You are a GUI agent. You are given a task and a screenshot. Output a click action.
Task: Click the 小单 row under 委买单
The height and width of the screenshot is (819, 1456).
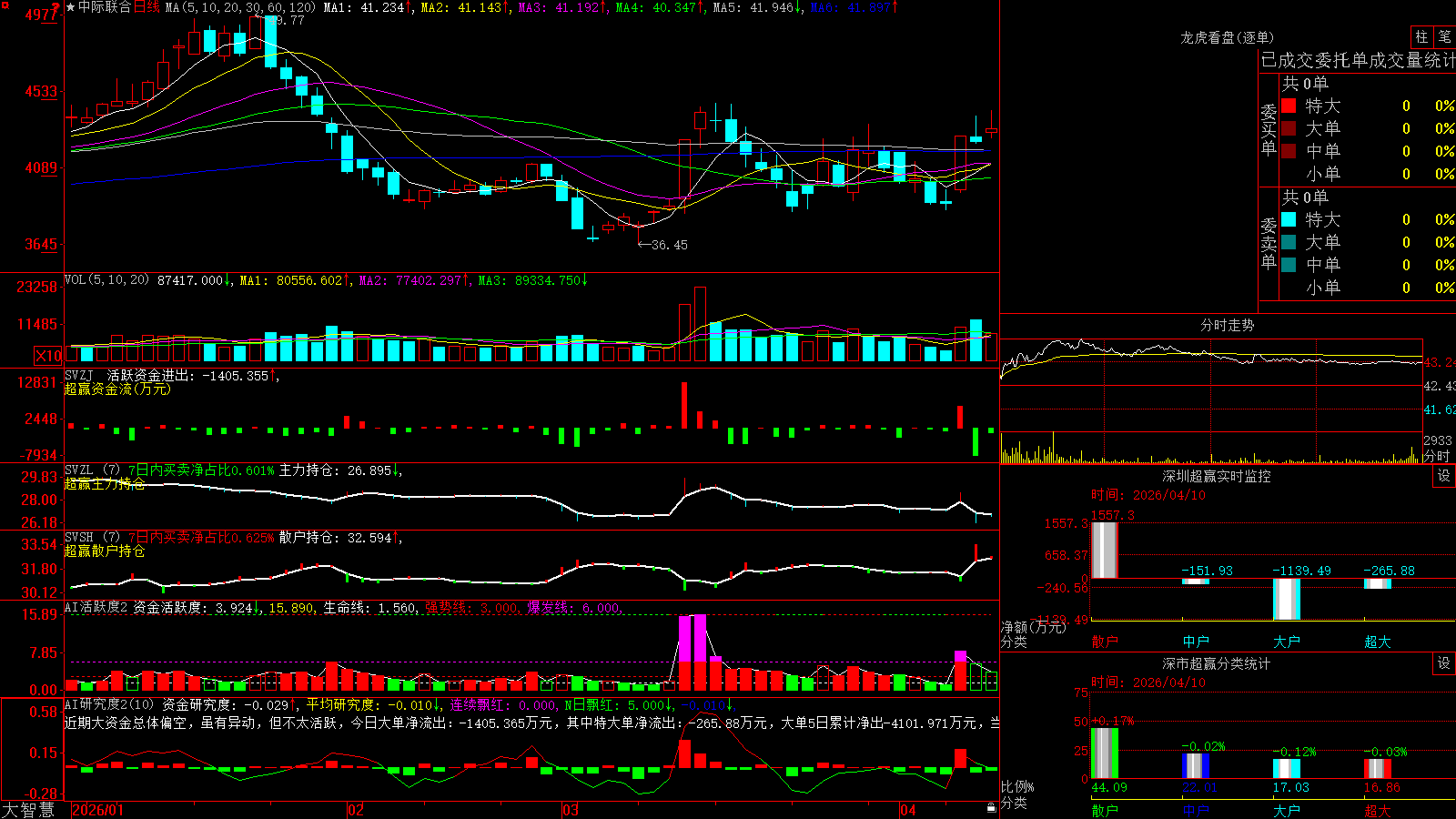click(1367, 174)
